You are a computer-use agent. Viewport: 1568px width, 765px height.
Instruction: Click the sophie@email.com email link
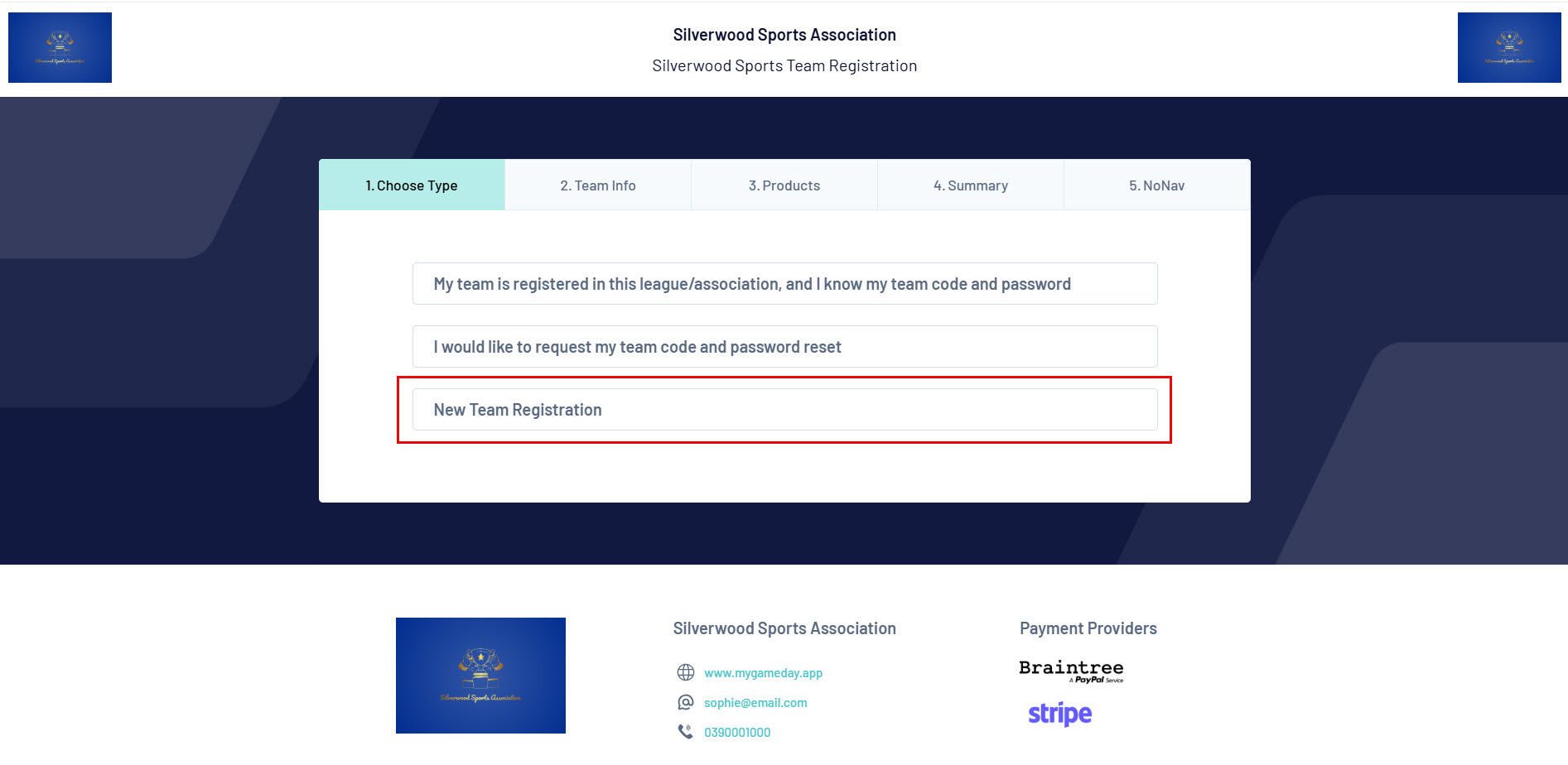[755, 703]
